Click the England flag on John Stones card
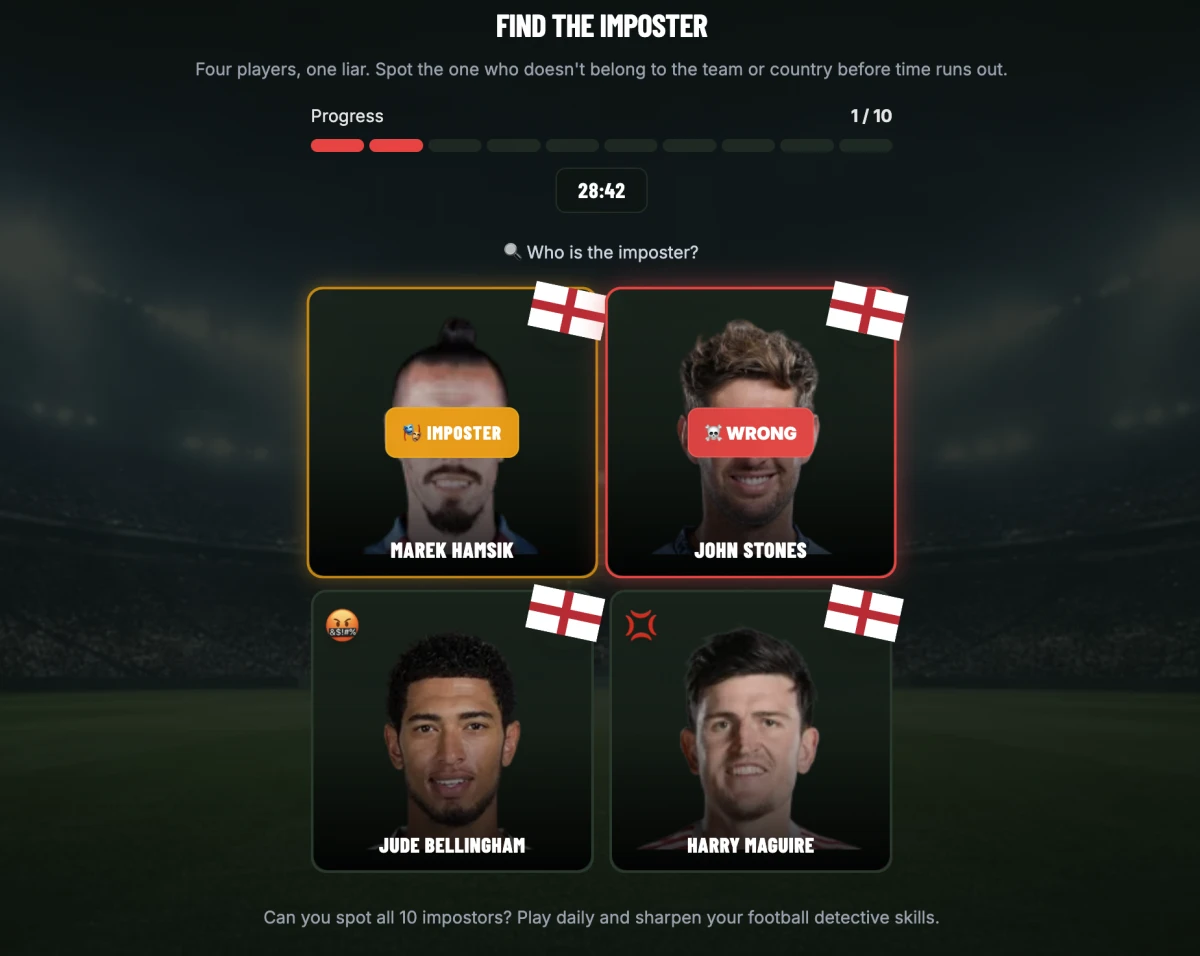The width and height of the screenshot is (1200, 956). point(867,310)
